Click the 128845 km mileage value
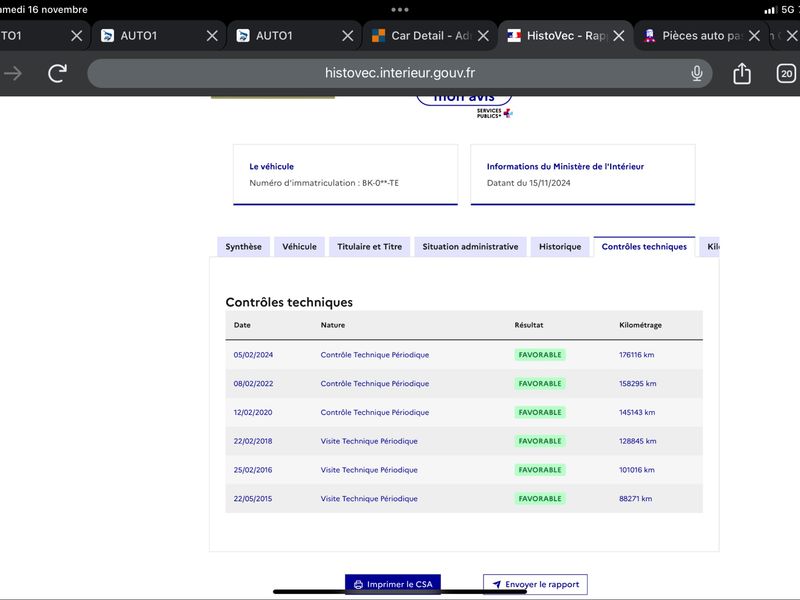The height and width of the screenshot is (600, 800). coord(638,441)
